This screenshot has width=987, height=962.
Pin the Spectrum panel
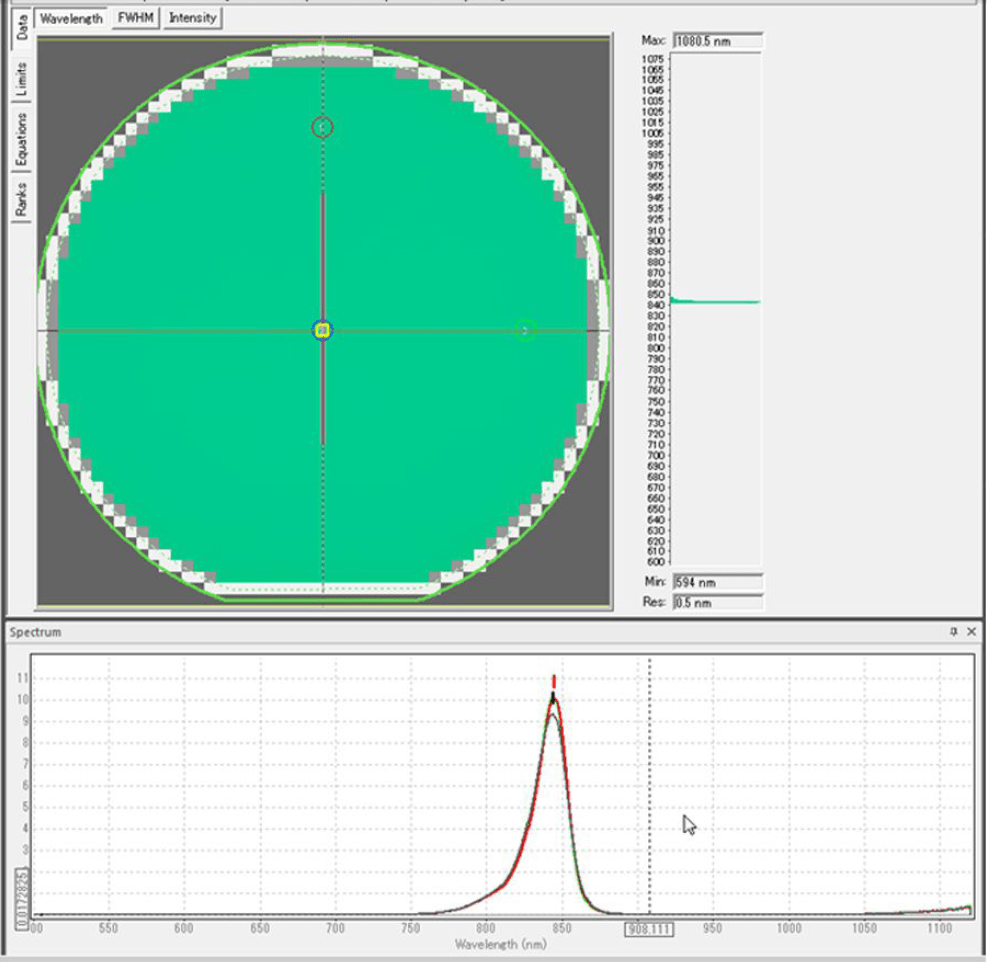[954, 632]
